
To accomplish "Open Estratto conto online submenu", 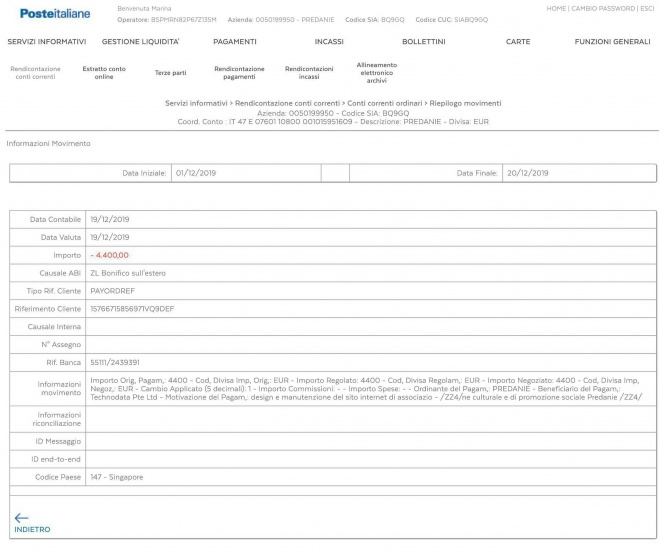I will (x=104, y=73).
